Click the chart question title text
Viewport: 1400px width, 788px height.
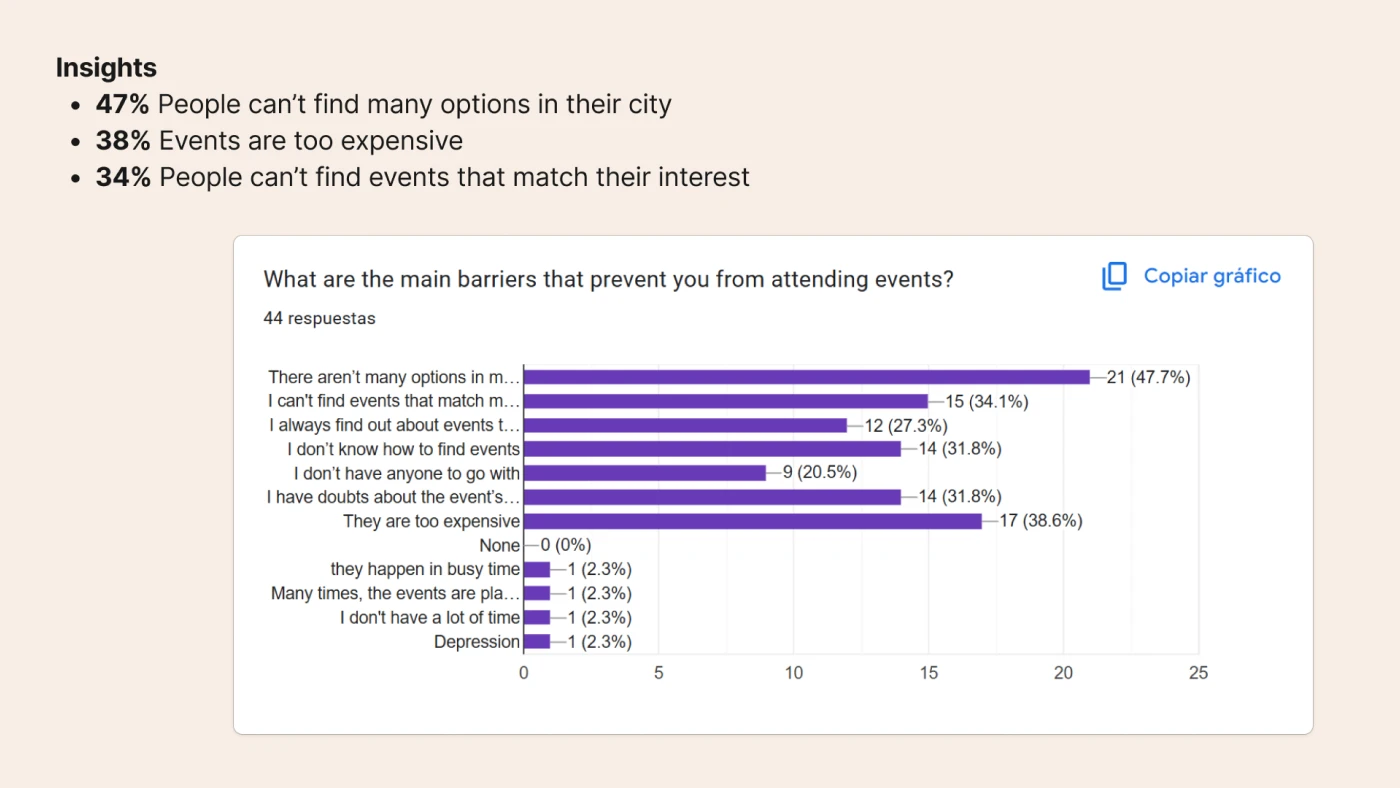coord(608,279)
